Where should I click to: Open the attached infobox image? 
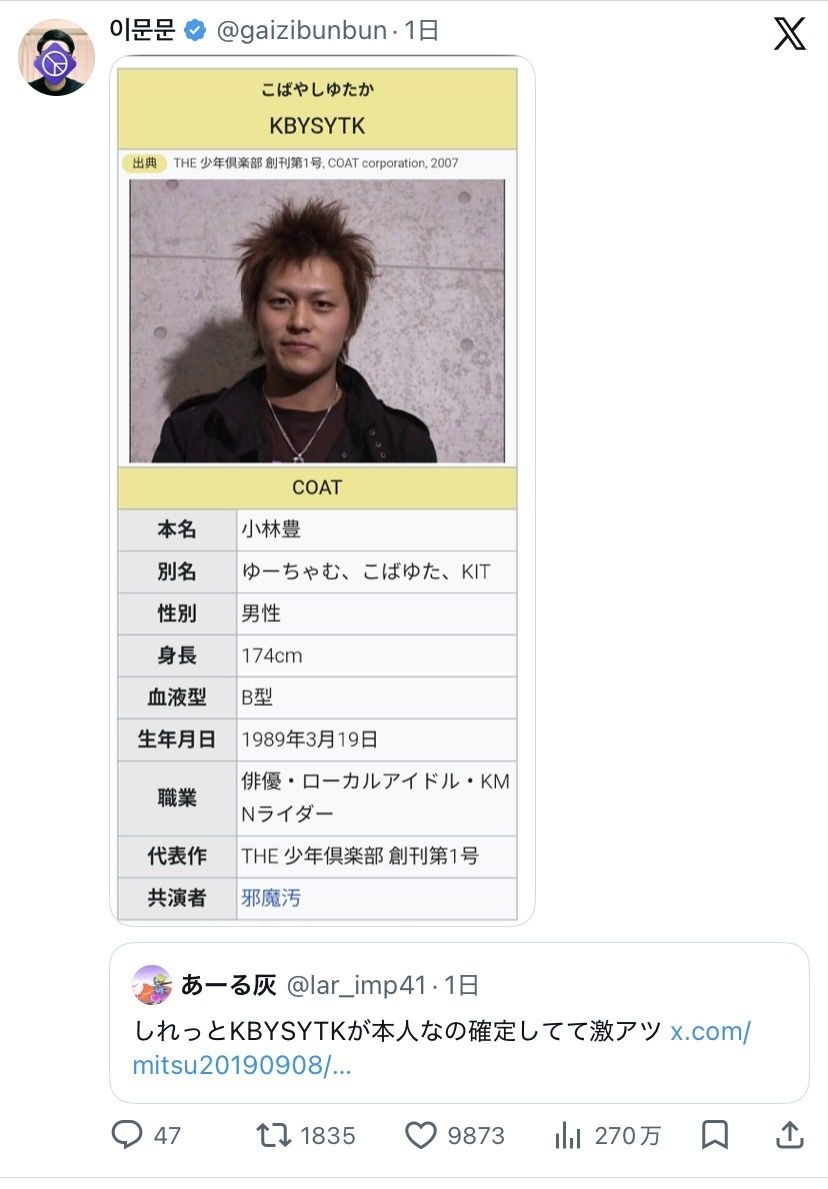tap(322, 490)
